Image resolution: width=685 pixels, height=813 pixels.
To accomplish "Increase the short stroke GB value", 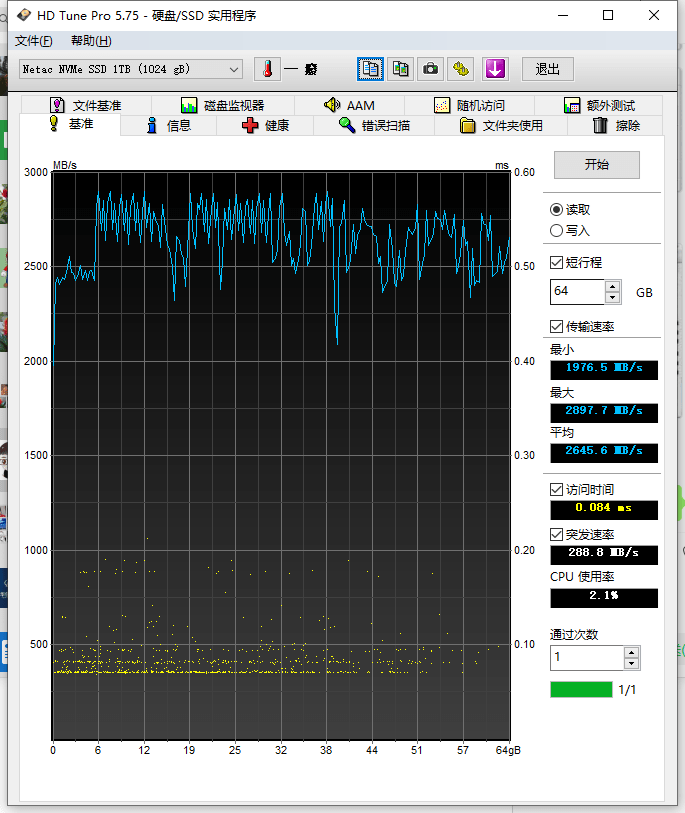I will [612, 286].
